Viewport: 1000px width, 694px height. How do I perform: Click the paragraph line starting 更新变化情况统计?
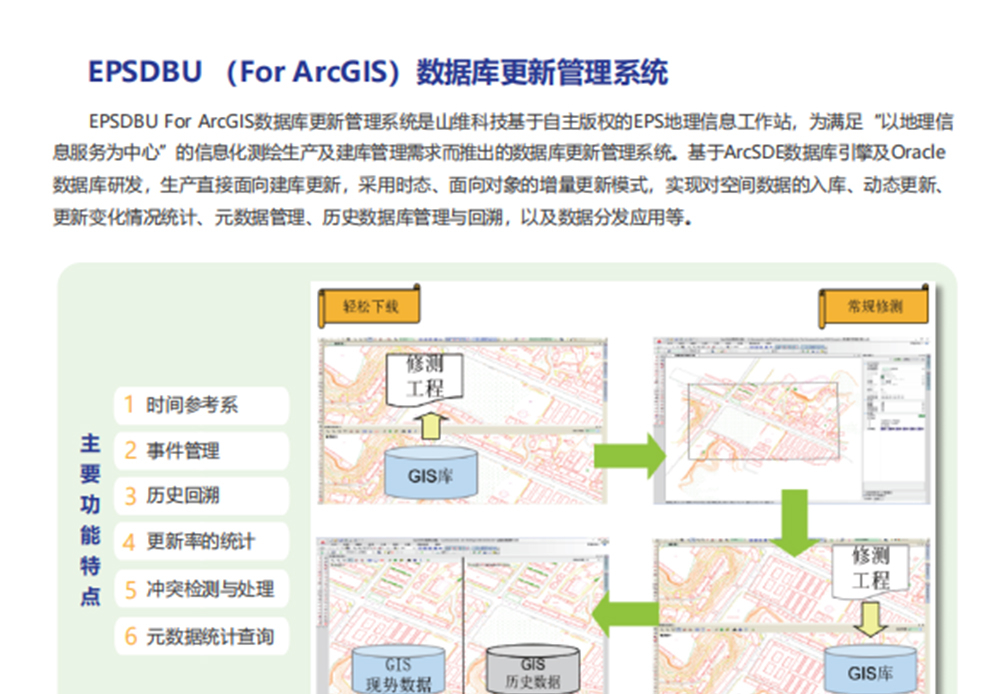[372, 218]
